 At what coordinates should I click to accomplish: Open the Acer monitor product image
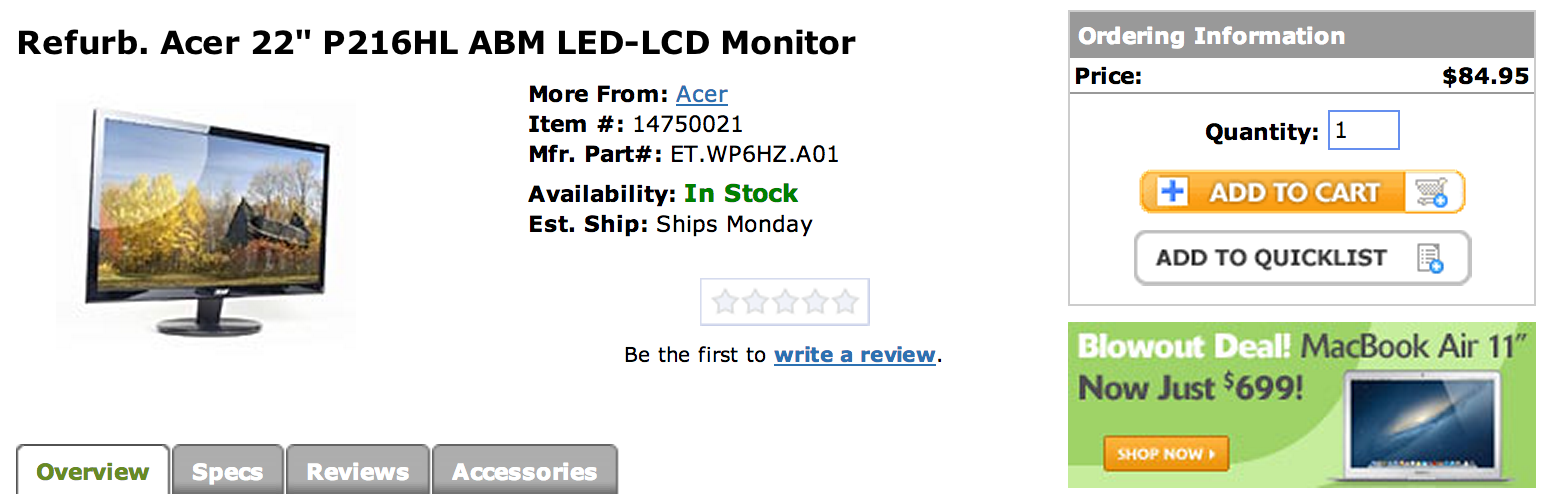pos(205,221)
